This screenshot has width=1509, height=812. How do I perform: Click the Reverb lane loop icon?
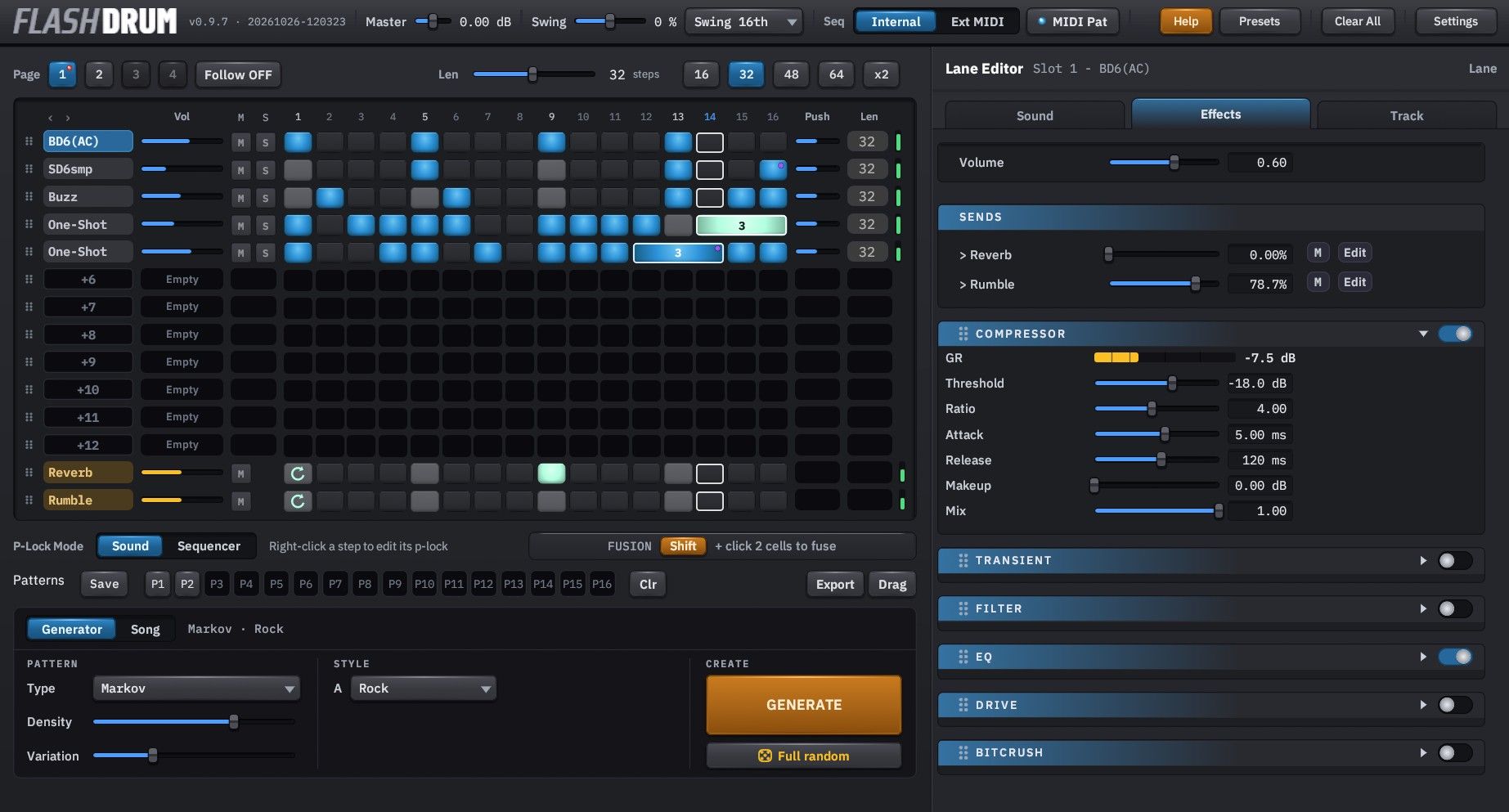coord(298,473)
